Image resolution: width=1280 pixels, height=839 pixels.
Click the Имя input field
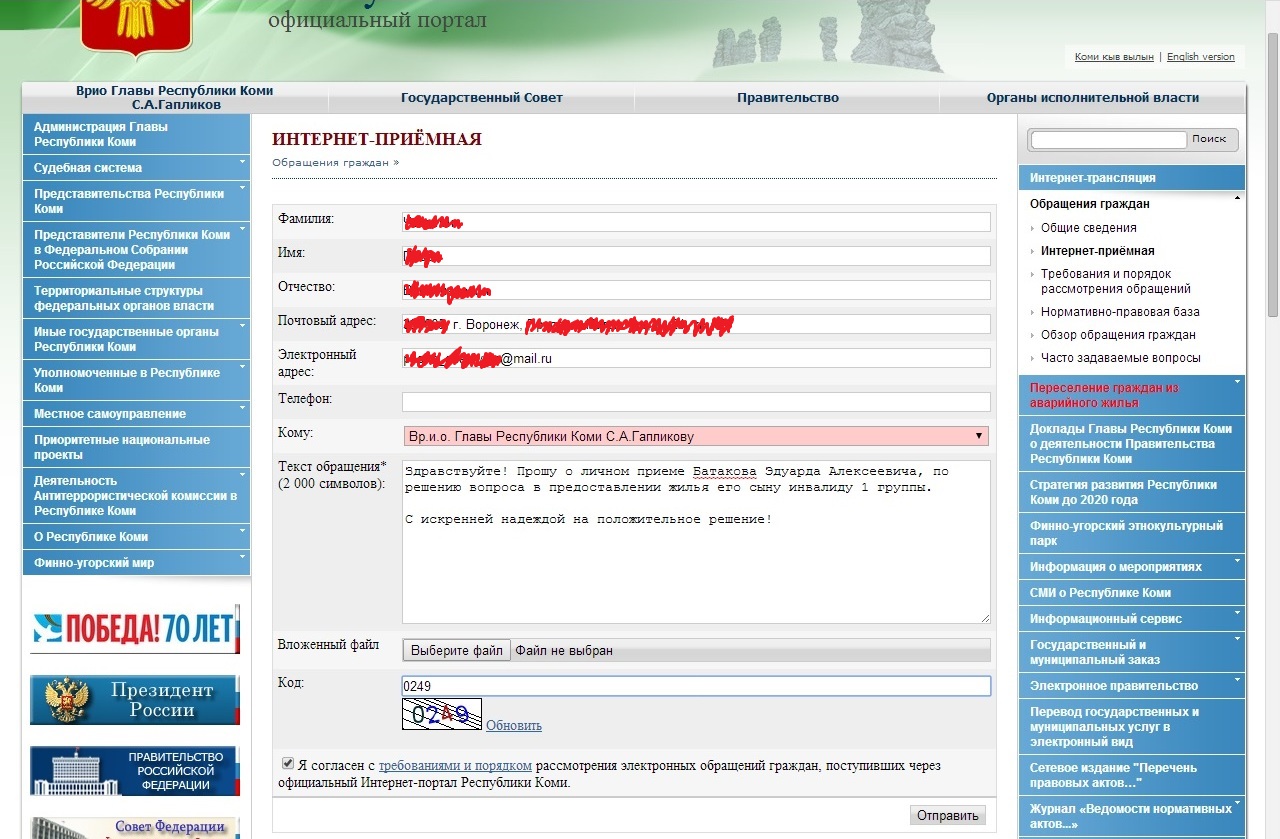(696, 256)
